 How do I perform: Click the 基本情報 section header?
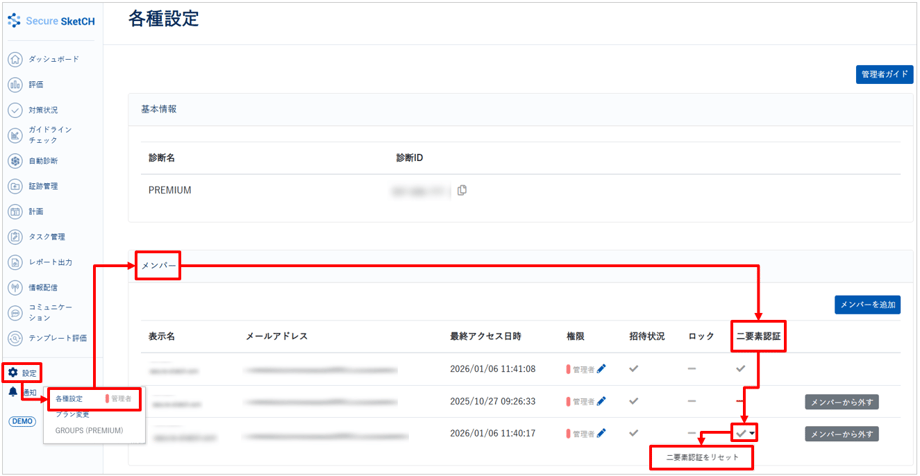point(160,109)
